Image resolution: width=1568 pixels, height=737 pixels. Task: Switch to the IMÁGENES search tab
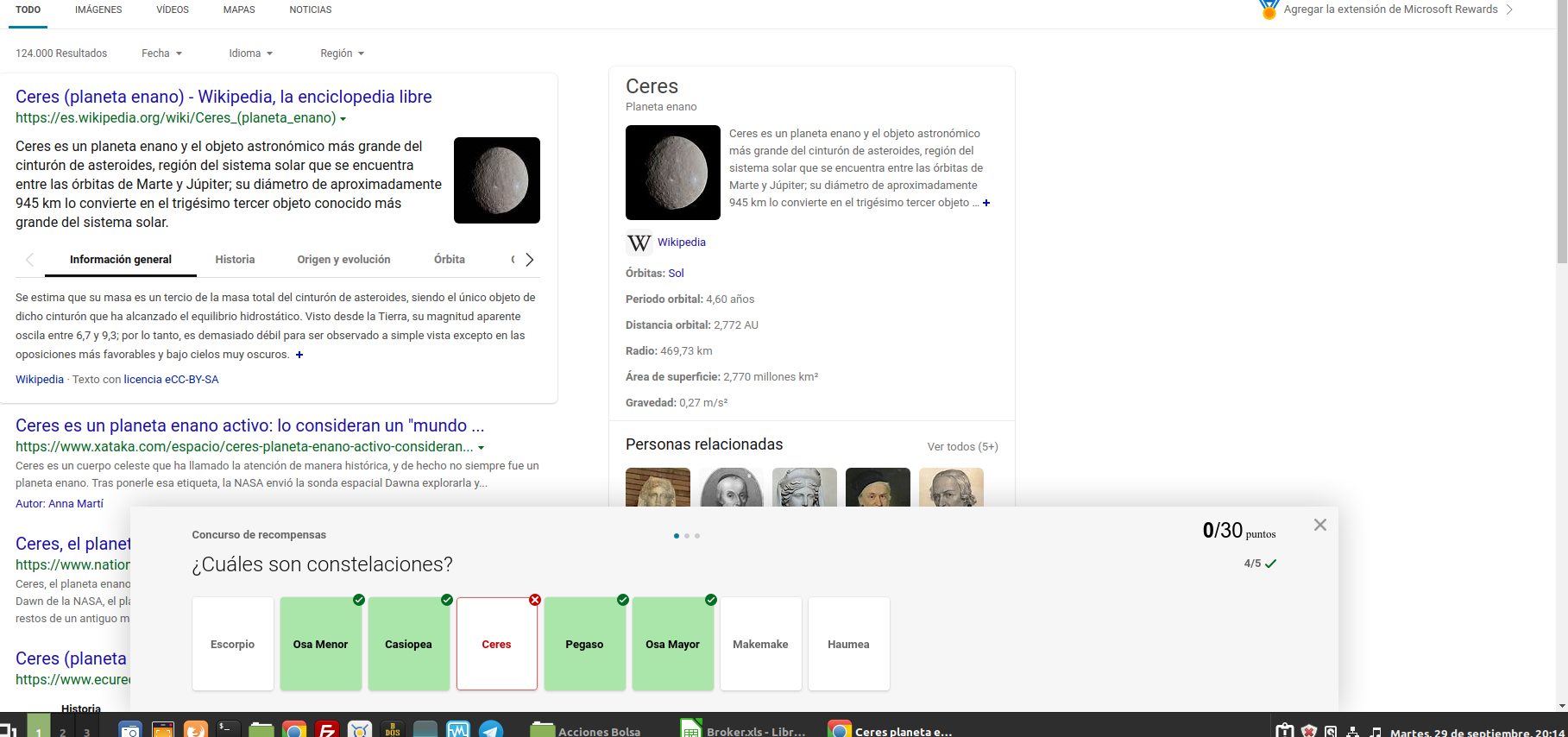(x=98, y=10)
